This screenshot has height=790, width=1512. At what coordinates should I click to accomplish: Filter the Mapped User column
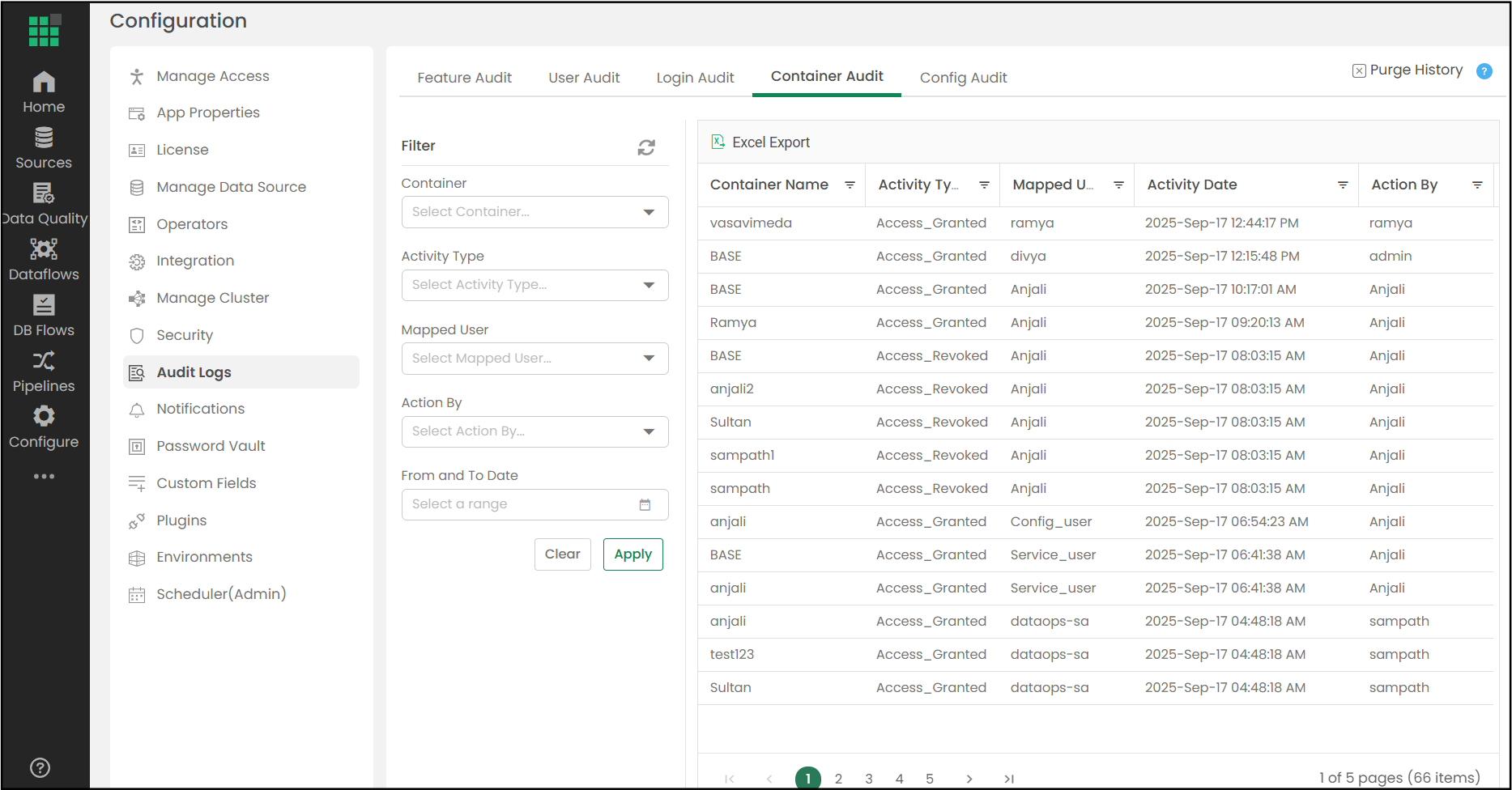pyautogui.click(x=1118, y=185)
